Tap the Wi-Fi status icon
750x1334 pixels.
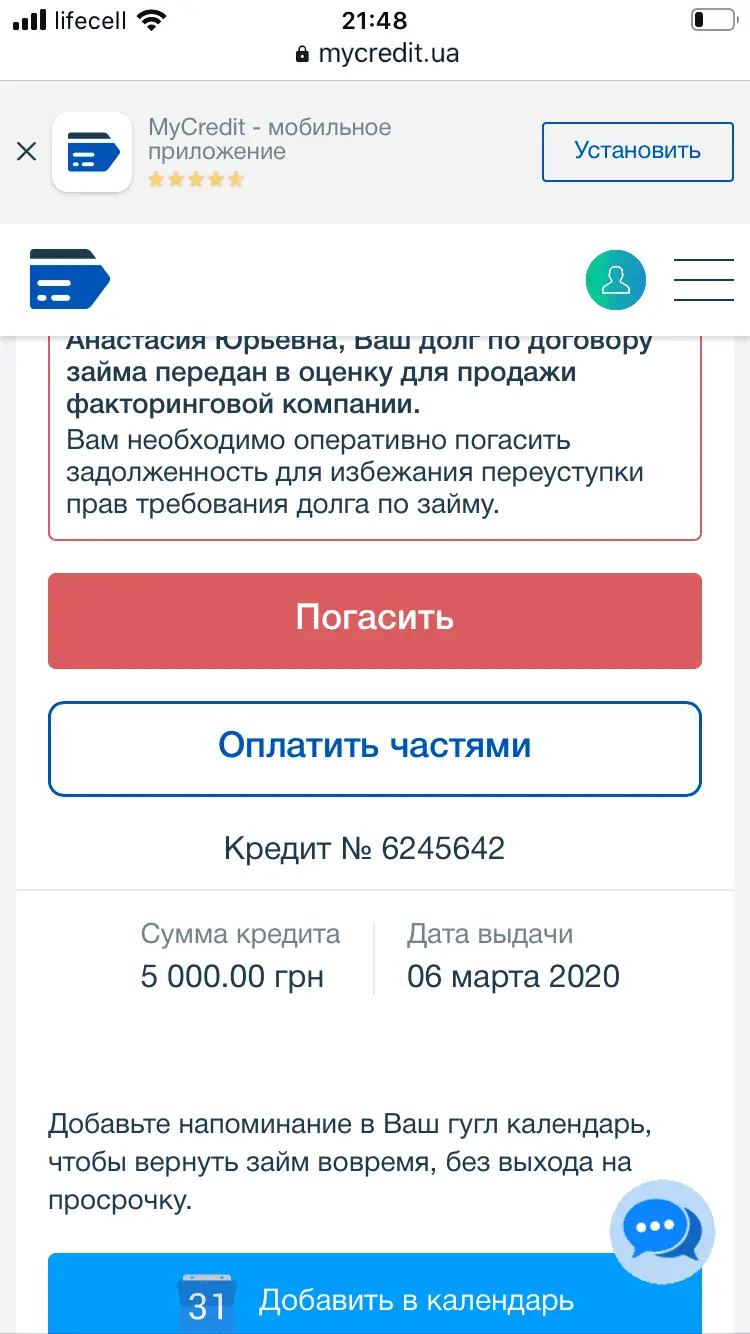point(151,19)
